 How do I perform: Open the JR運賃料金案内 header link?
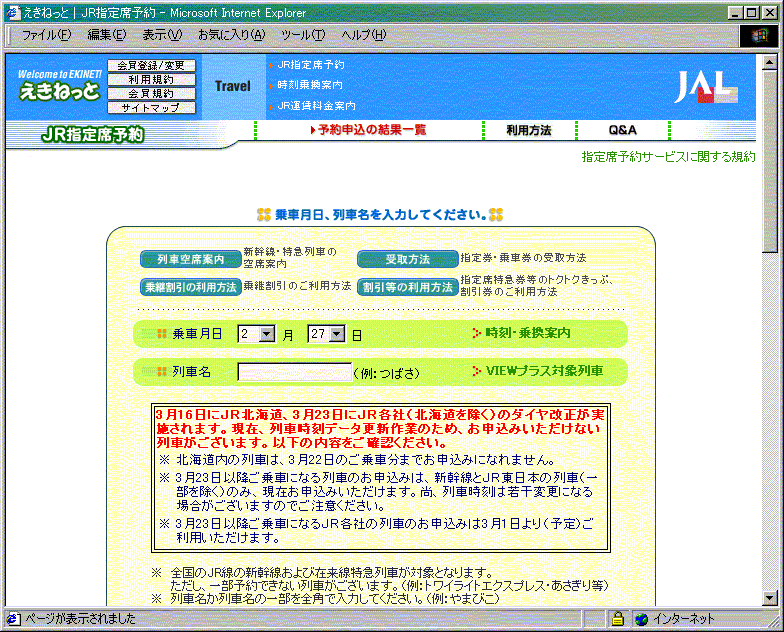tap(316, 106)
